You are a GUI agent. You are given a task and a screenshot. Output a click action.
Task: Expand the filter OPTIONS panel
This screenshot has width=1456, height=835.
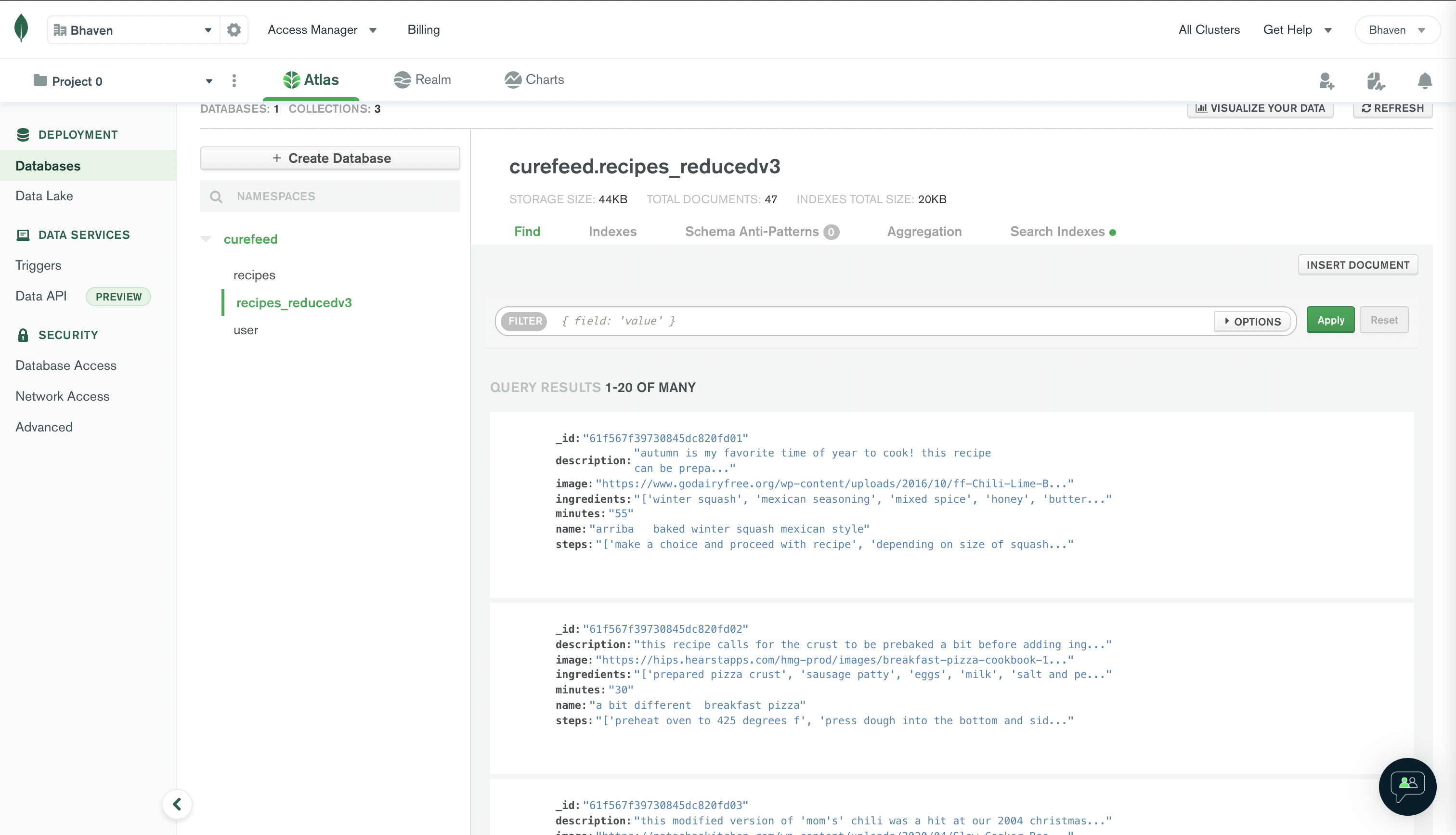1252,321
